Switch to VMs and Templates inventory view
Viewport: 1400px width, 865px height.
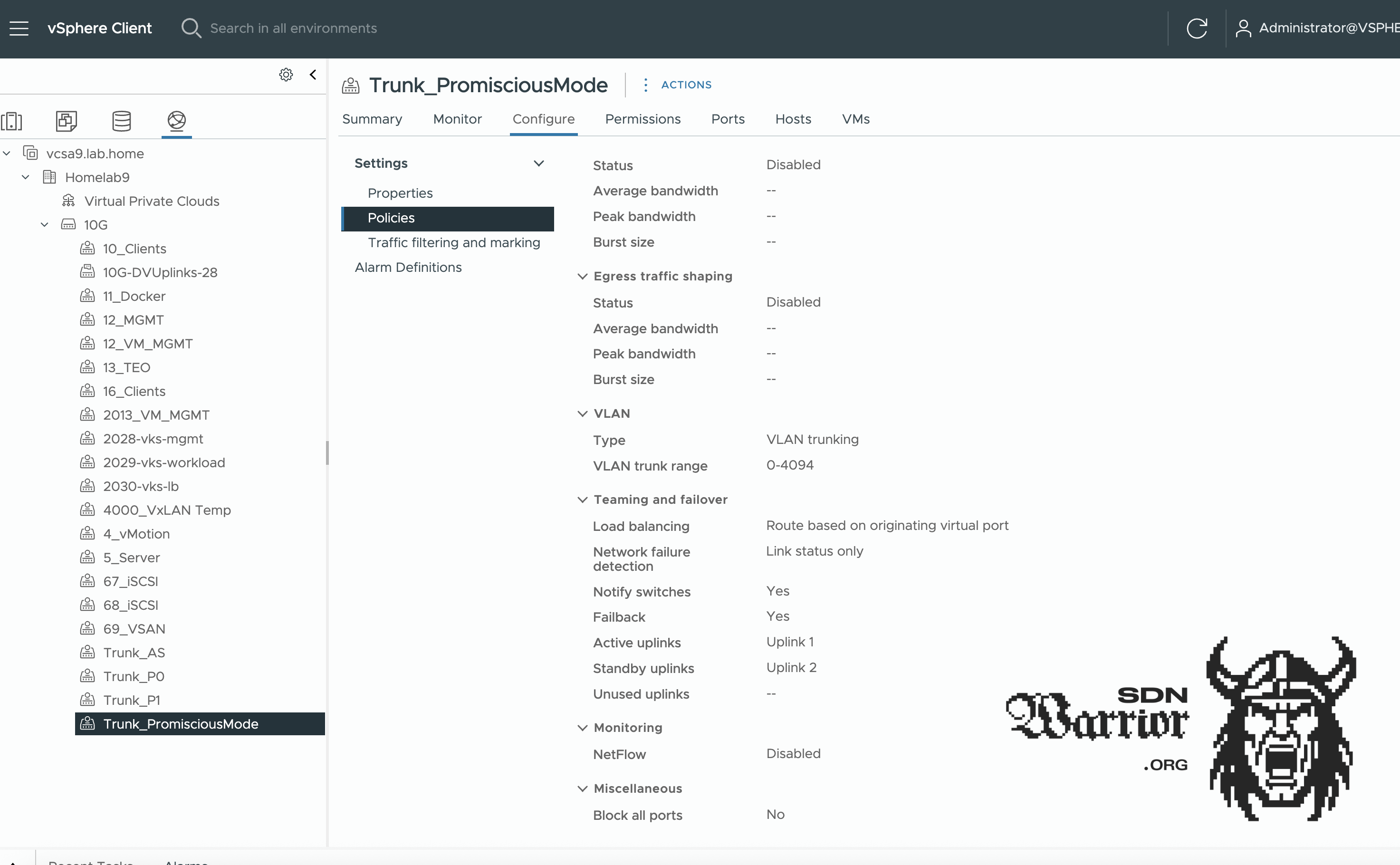[67, 121]
